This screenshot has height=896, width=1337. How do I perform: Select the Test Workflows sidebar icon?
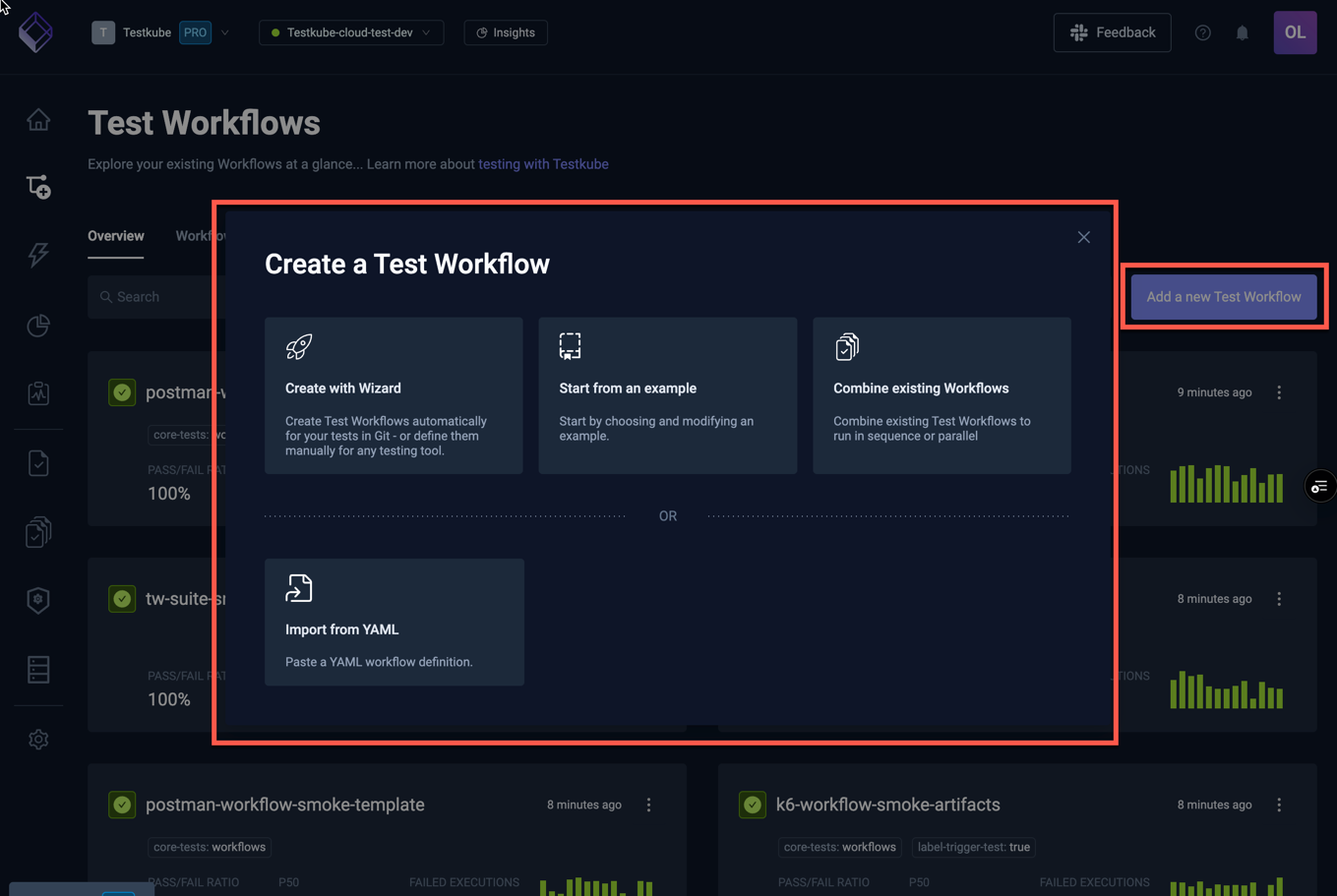point(37,186)
